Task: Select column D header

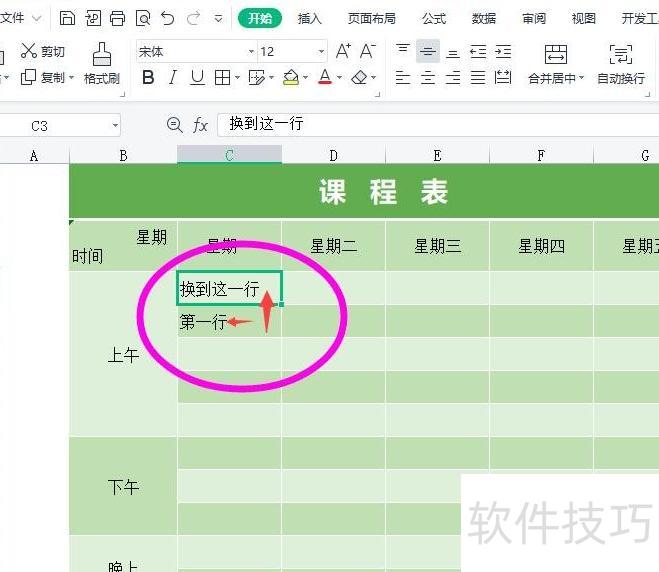Action: [x=333, y=155]
